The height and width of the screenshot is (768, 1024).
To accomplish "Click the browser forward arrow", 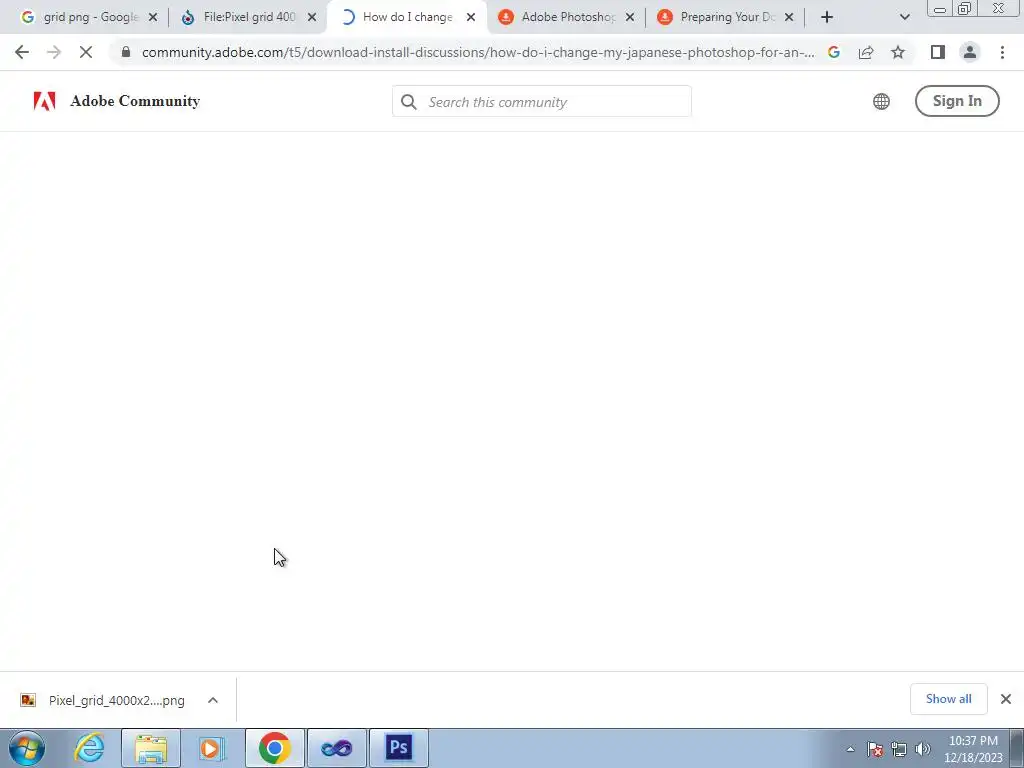I will coord(54,52).
